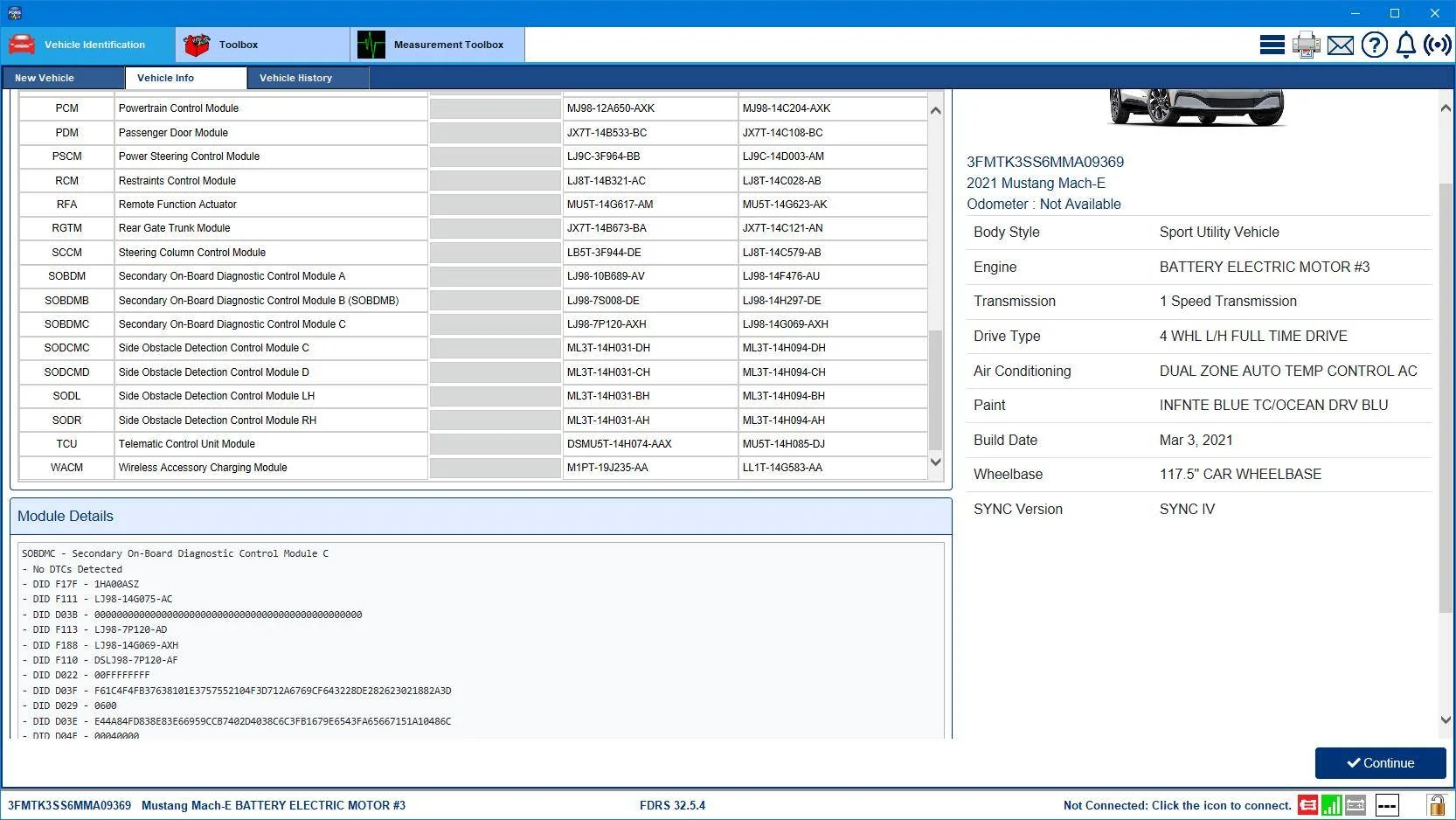Click the red car Vehicle Identification icon
This screenshot has width=1456, height=820.
click(22, 45)
